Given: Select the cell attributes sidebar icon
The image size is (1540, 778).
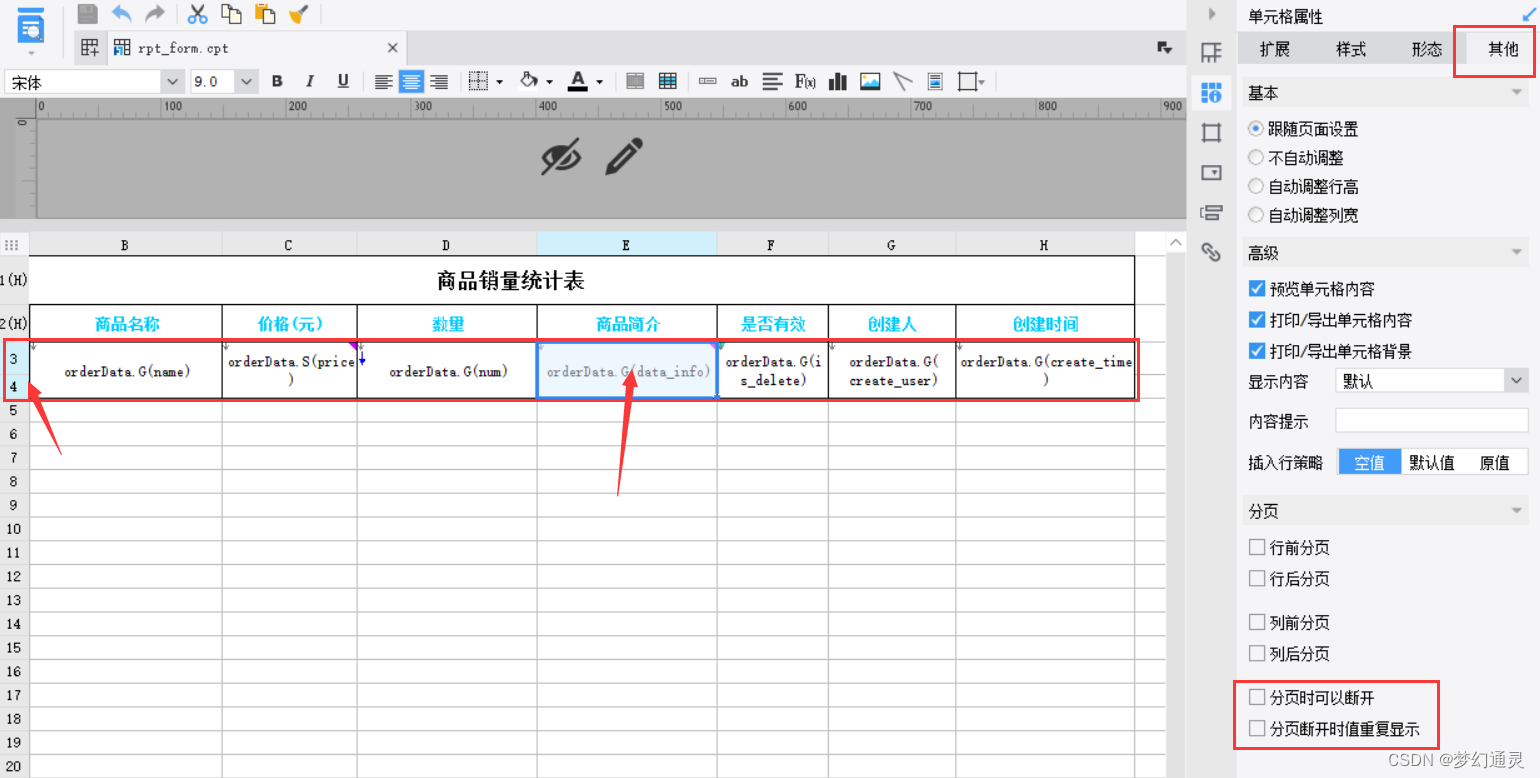Looking at the screenshot, I should click(x=1211, y=93).
